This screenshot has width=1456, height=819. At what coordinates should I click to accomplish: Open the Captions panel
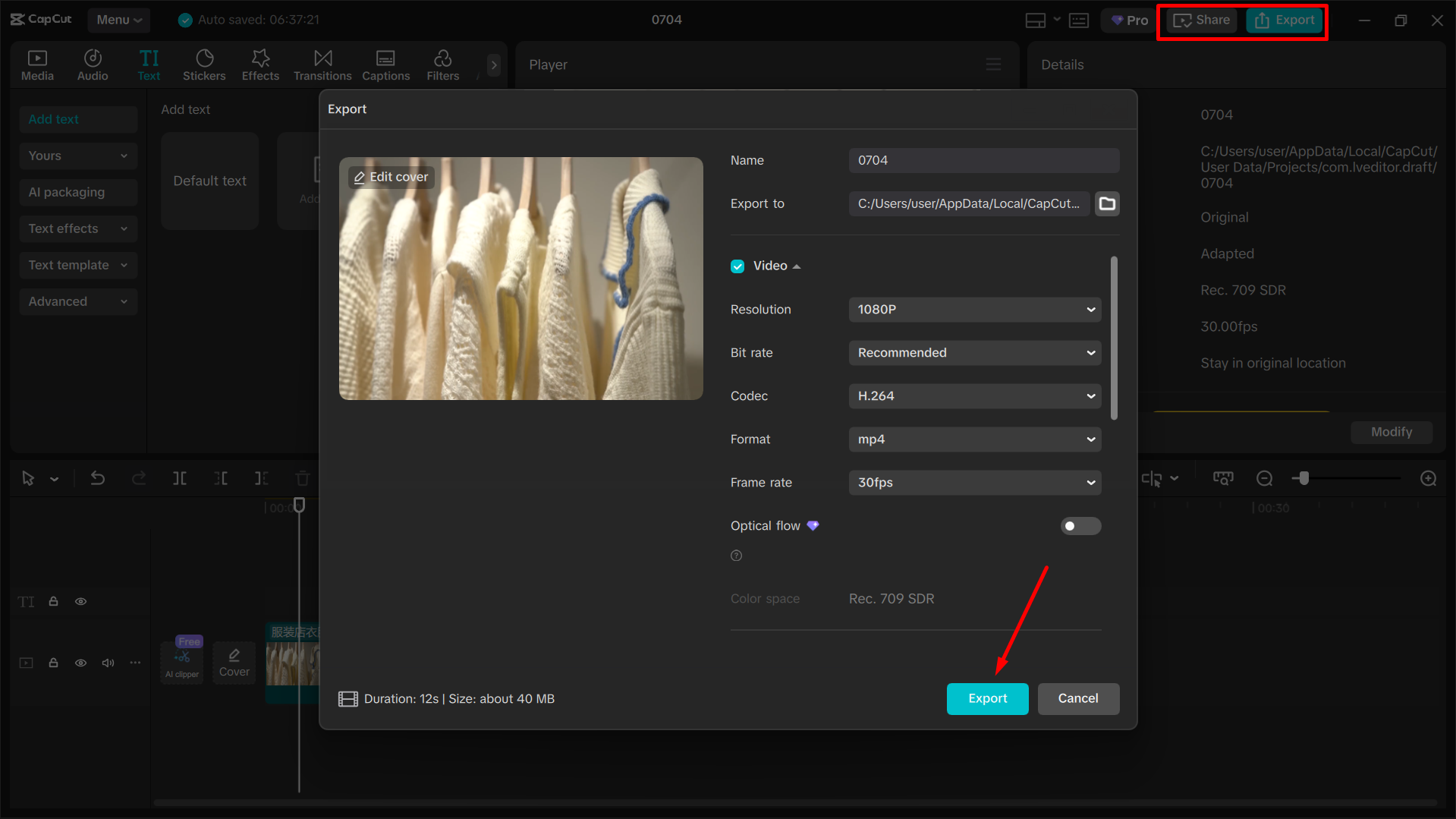coord(385,65)
